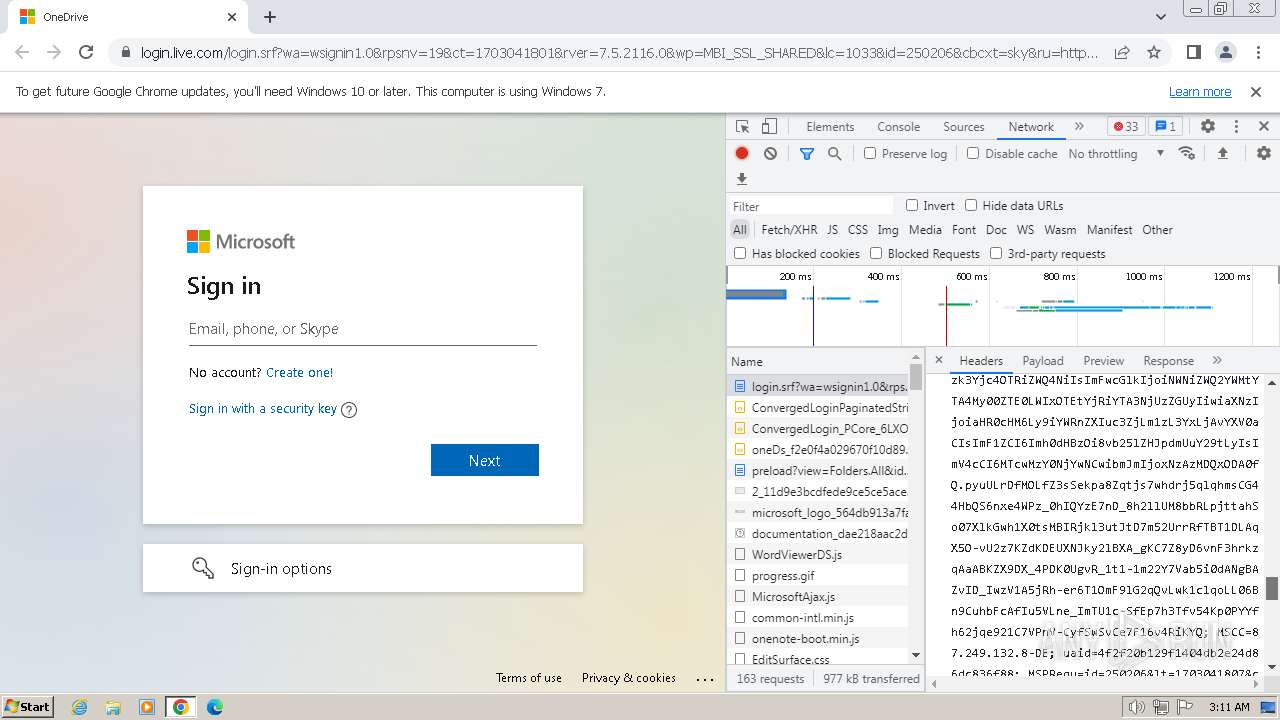Expand more request detail tabs chevron
The image size is (1280, 720).
[1217, 360]
